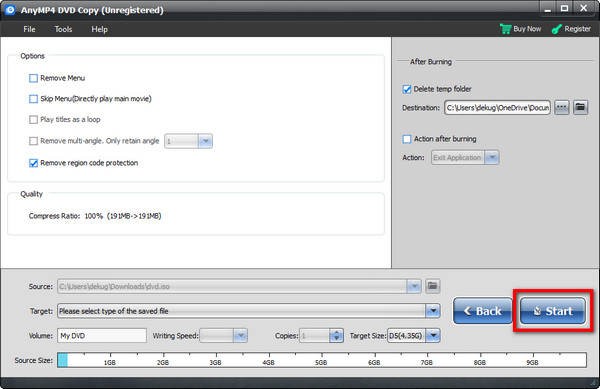Browse destination using the three-dots button

click(x=561, y=107)
